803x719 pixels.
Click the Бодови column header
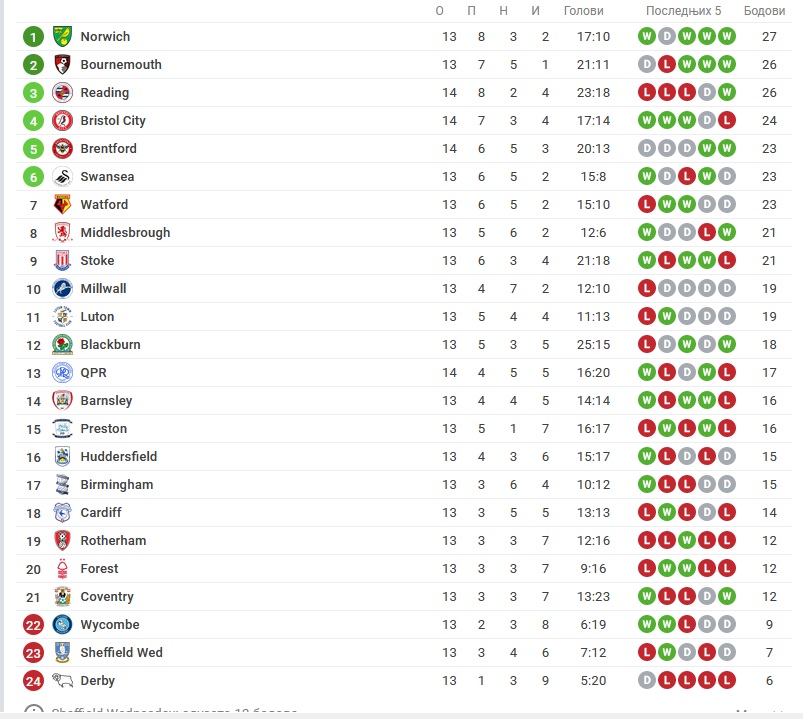tap(764, 11)
